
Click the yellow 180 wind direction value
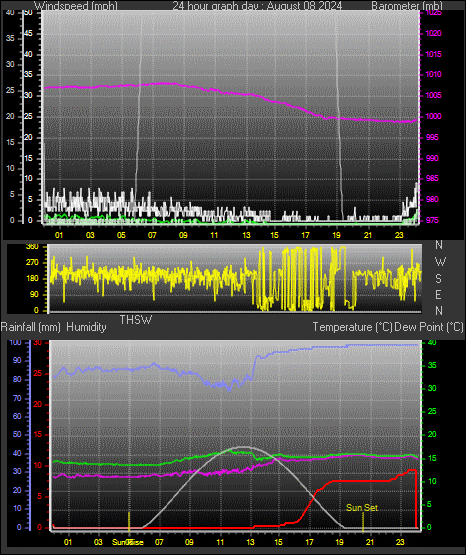(x=32, y=279)
